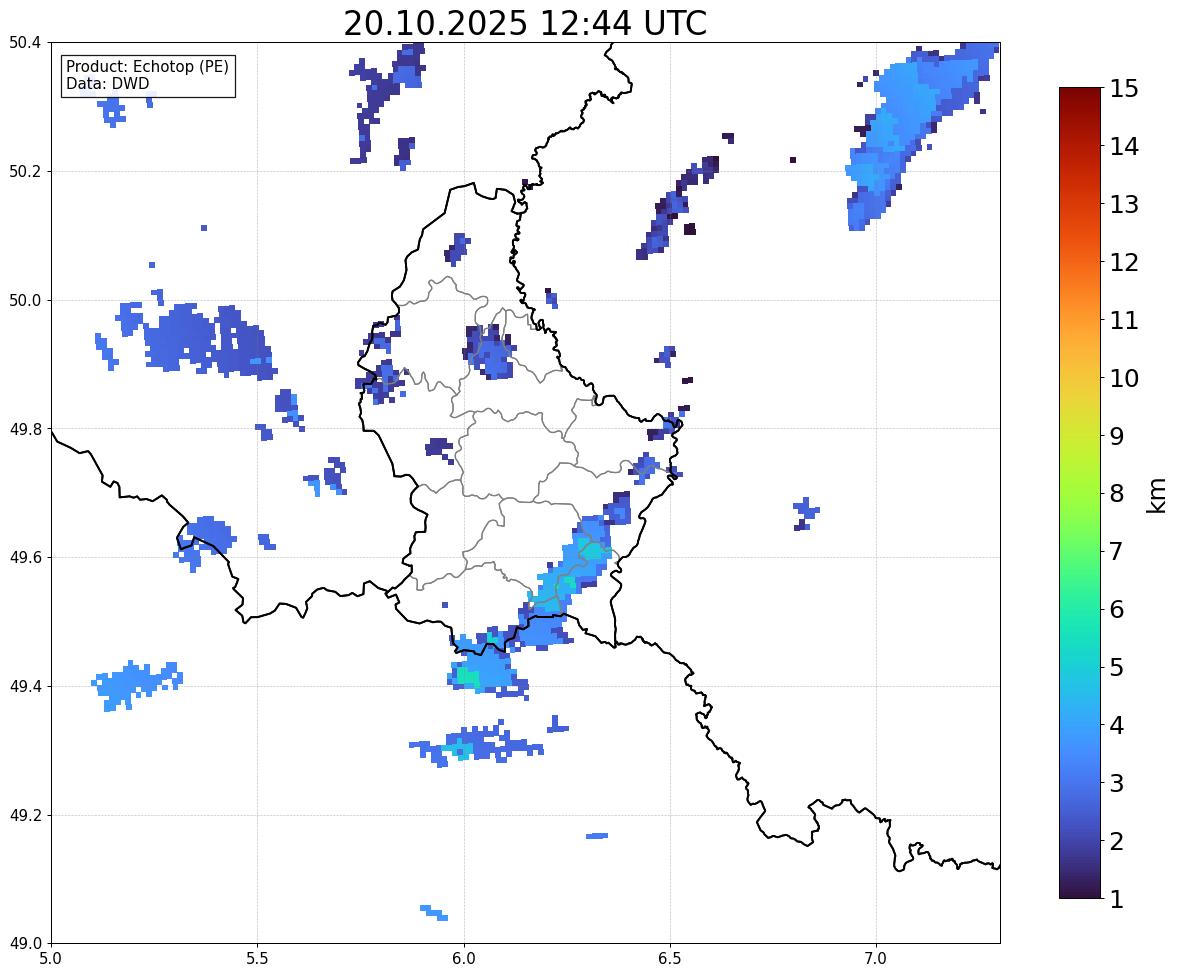
Task: Click the 49.4 latitude axis label
Action: pyautogui.click(x=24, y=687)
